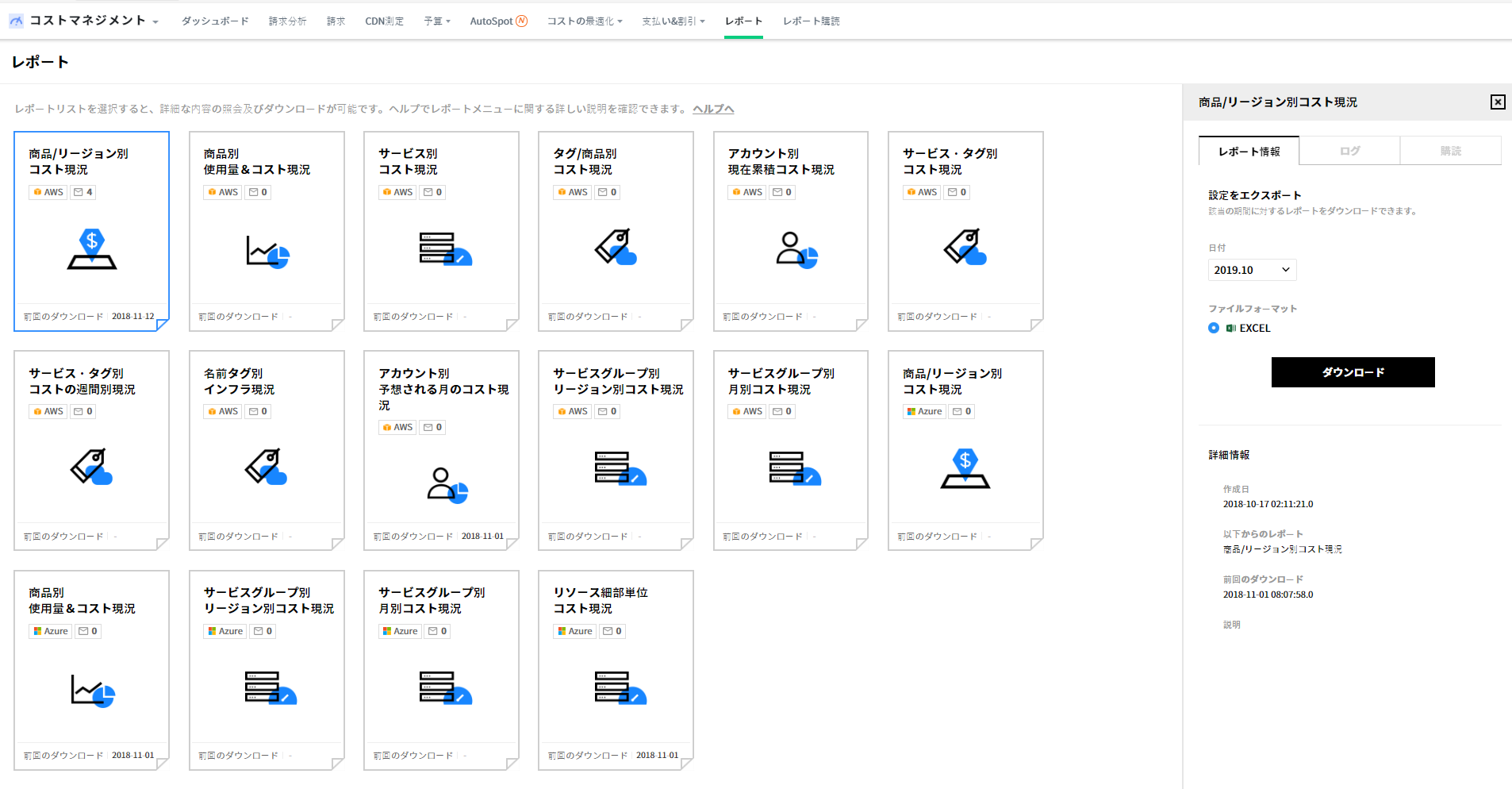
Task: Select the EXCEL file format radio button
Action: click(1214, 328)
